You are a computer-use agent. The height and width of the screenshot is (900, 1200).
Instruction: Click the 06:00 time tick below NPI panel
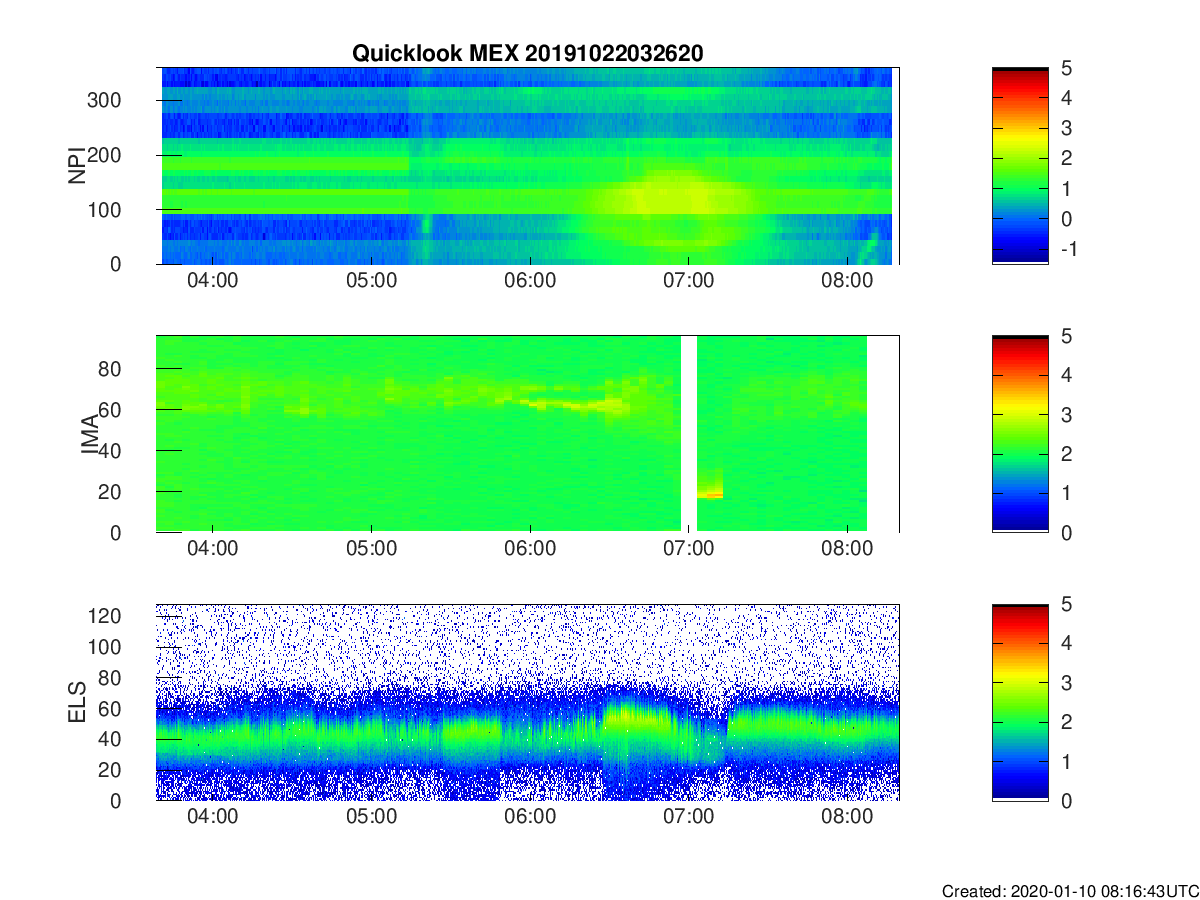point(530,280)
